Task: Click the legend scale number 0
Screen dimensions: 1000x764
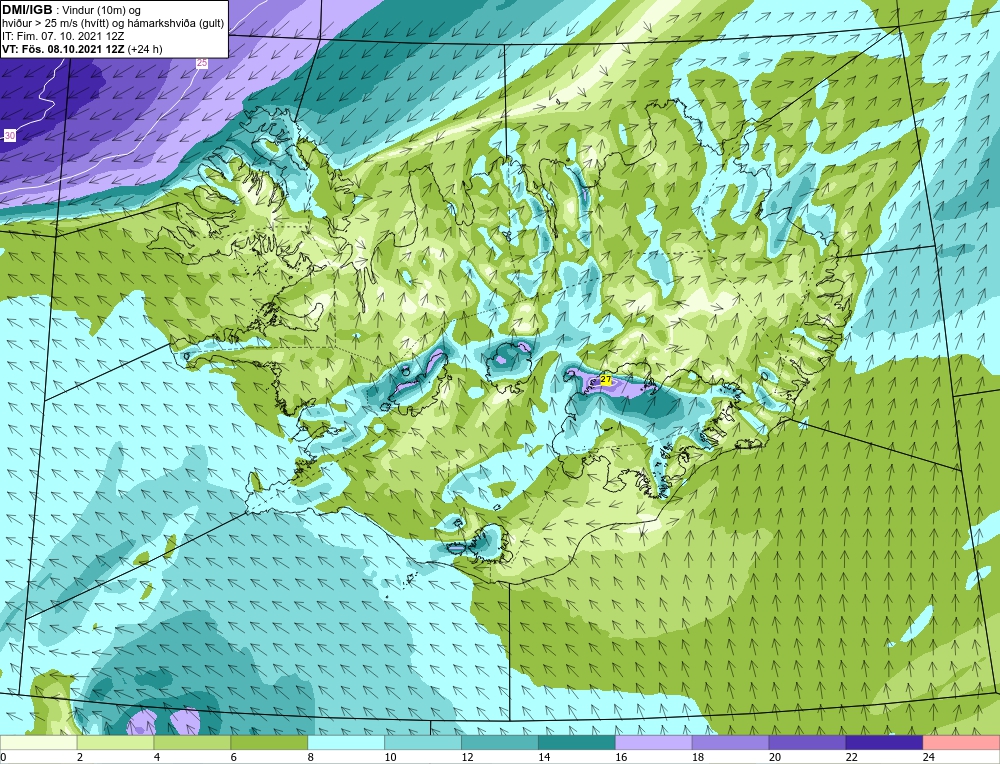Action: click(3, 757)
